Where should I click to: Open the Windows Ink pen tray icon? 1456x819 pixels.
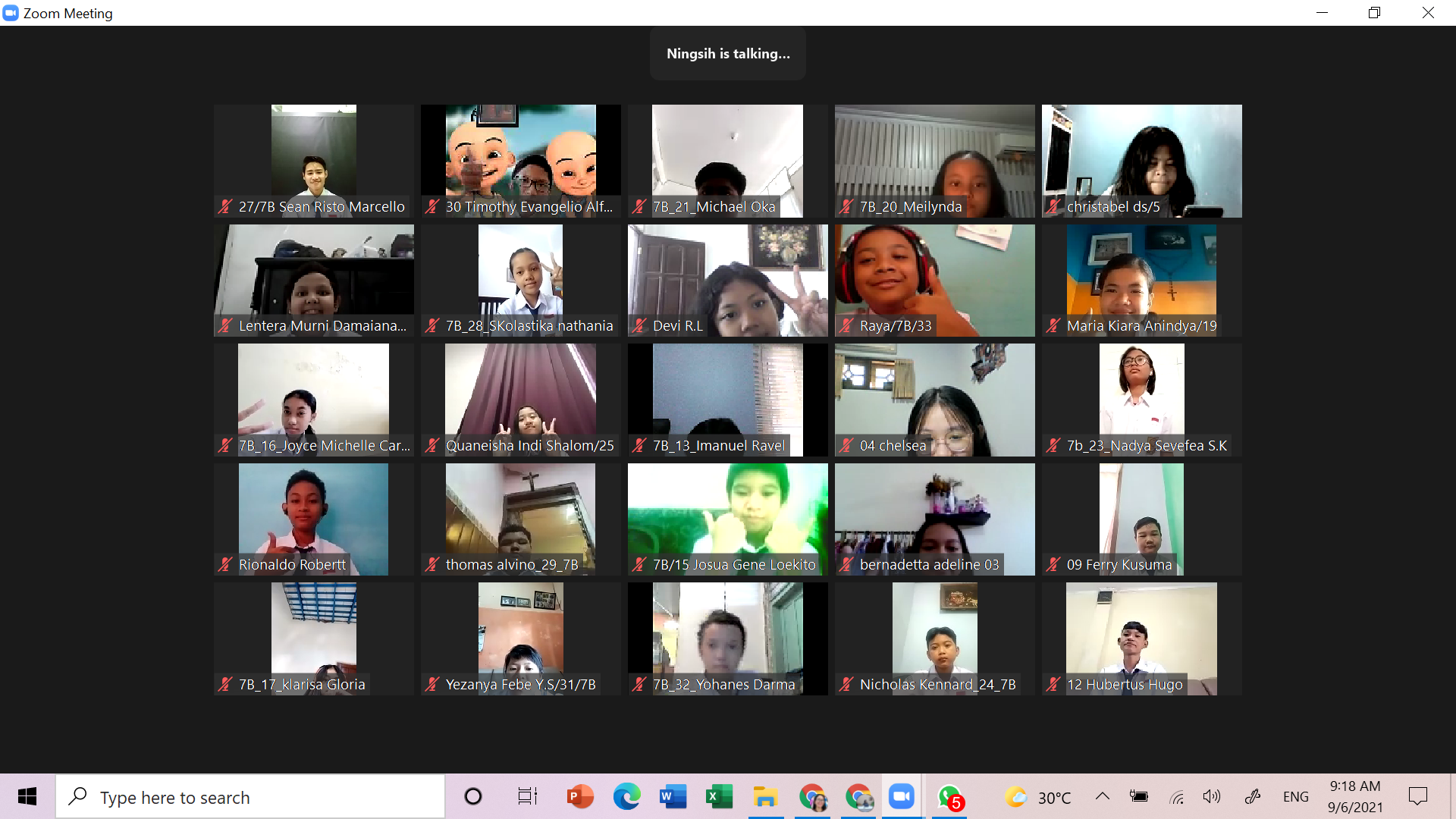[x=1253, y=796]
